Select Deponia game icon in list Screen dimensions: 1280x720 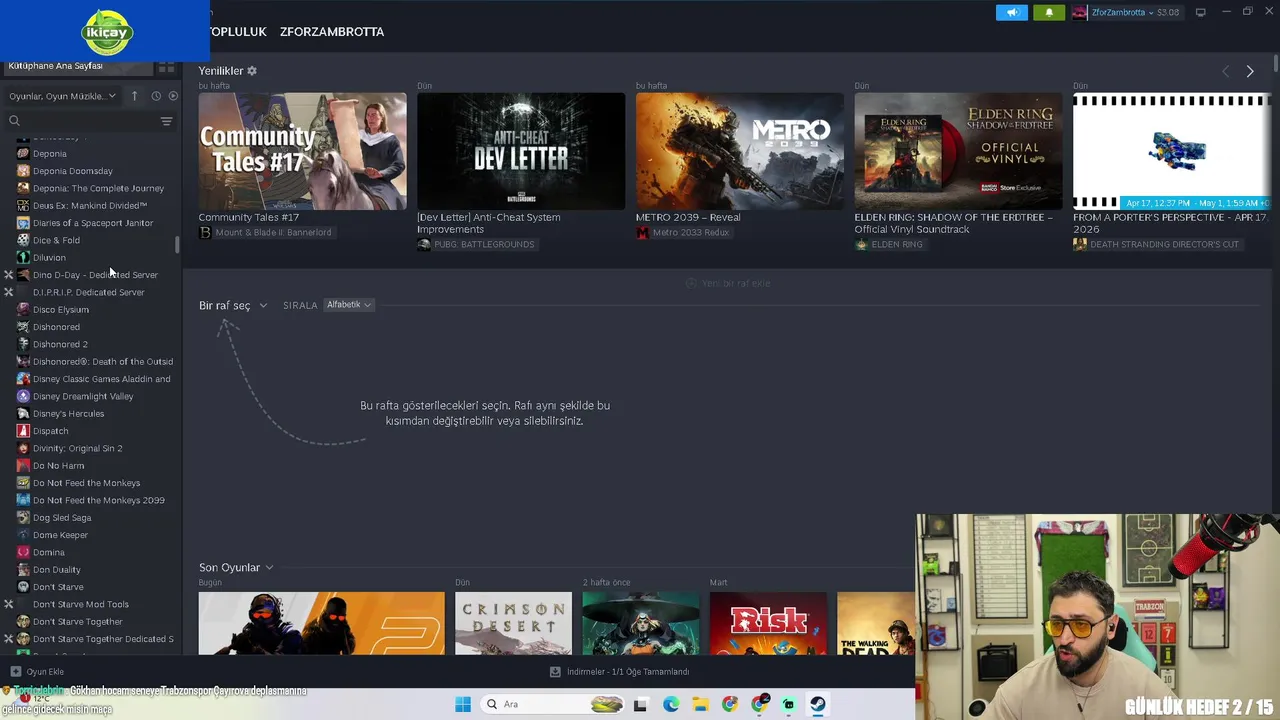tap(23, 153)
